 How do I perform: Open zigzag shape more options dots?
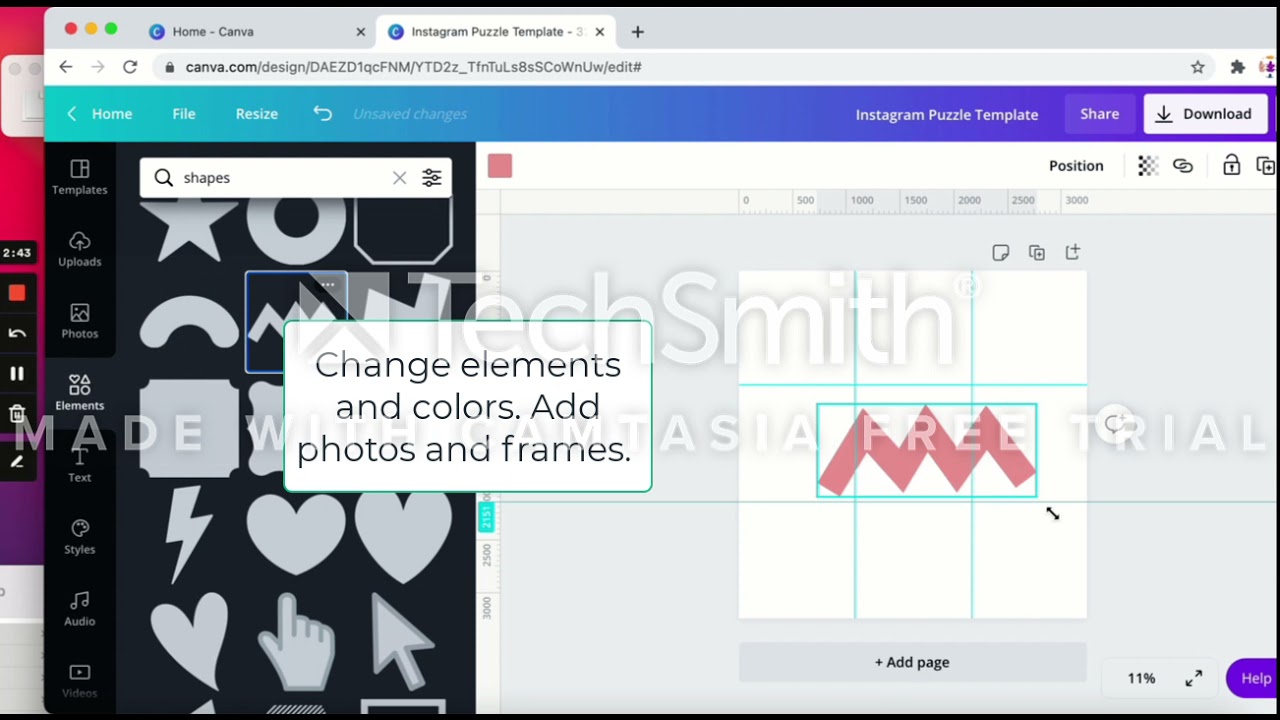327,285
